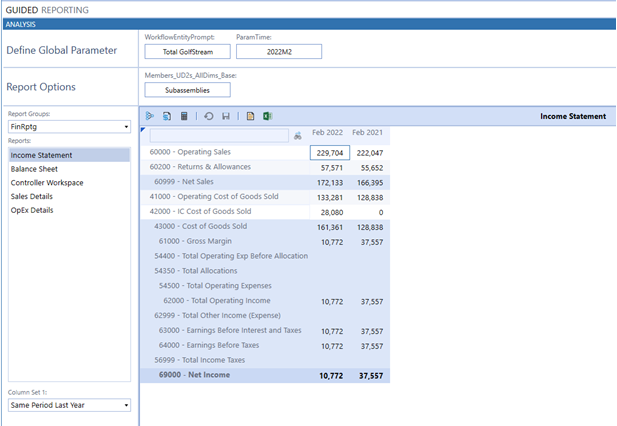
Task: Click the 28,080 IC Cost cell
Action: 330,212
